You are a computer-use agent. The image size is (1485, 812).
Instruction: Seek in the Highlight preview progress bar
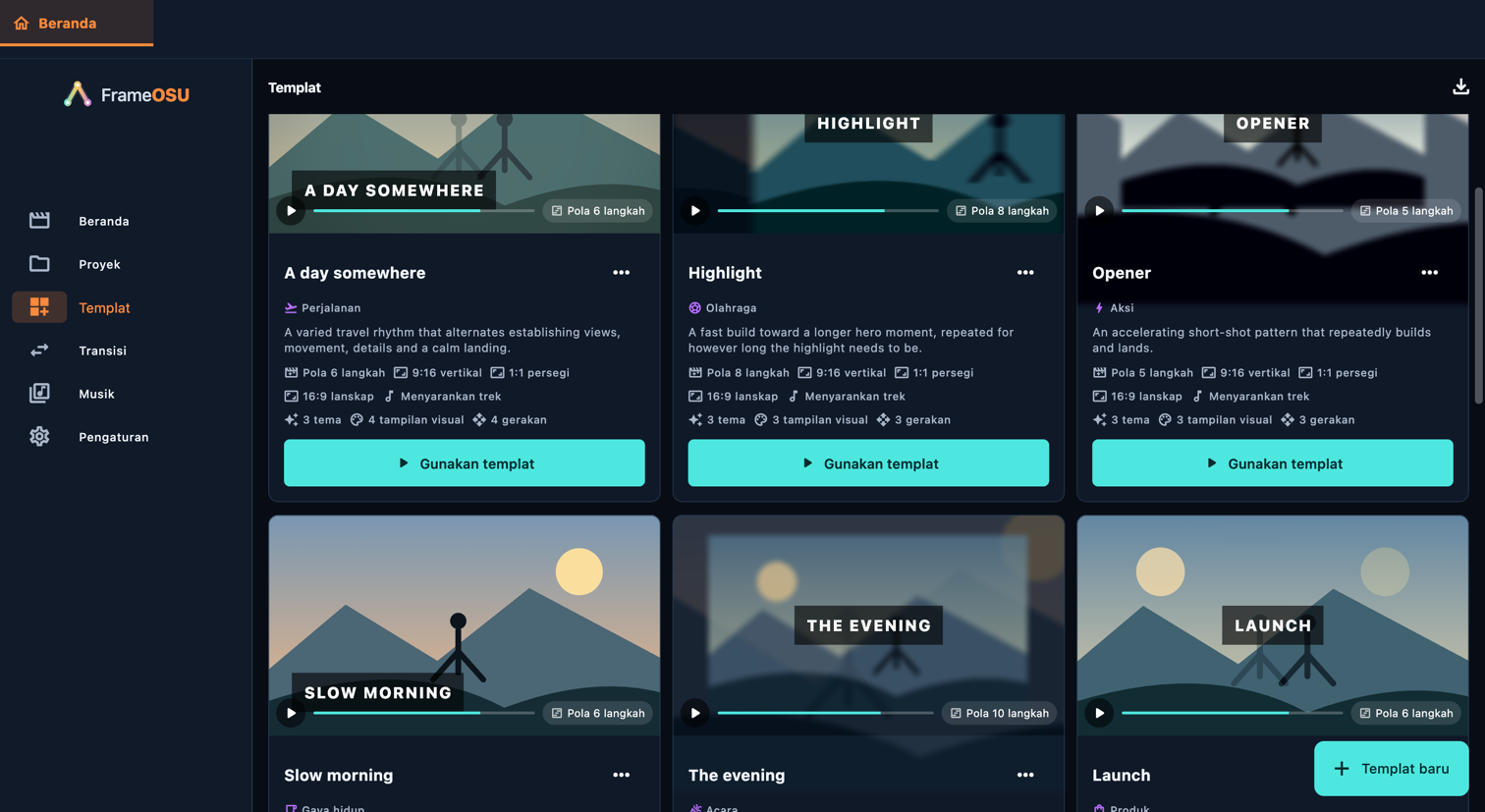click(828, 211)
